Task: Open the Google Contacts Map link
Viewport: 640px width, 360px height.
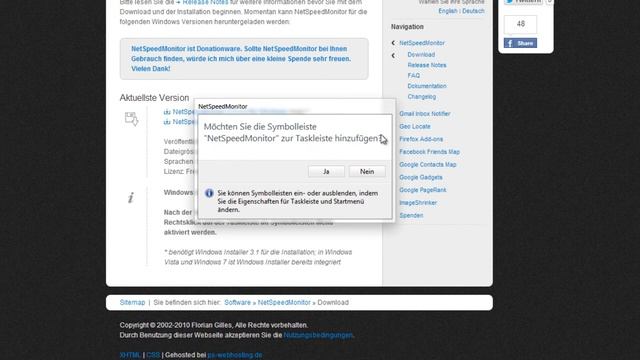Action: [x=427, y=164]
